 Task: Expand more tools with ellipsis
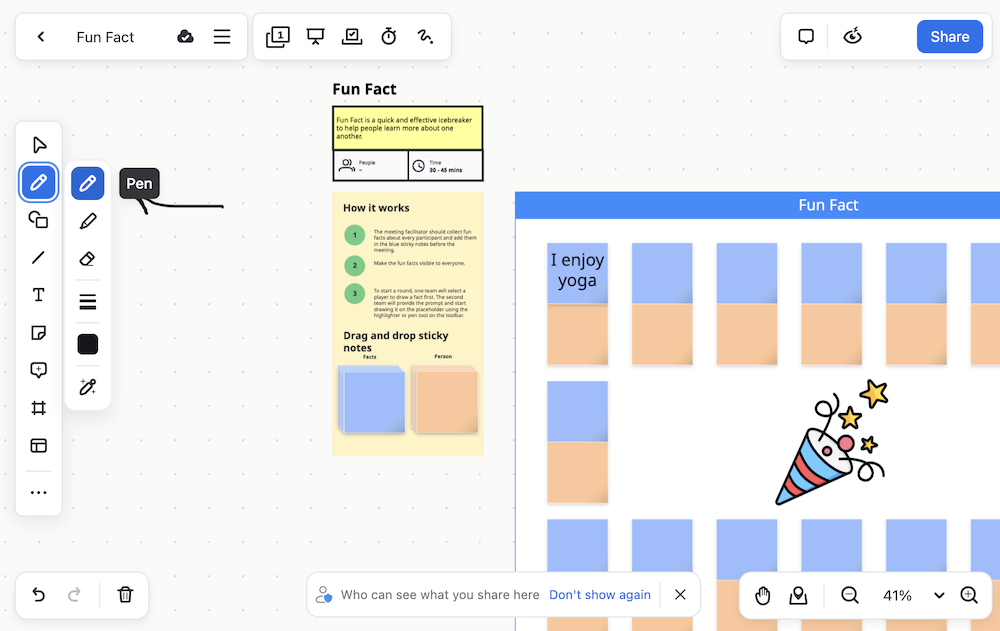coord(39,493)
